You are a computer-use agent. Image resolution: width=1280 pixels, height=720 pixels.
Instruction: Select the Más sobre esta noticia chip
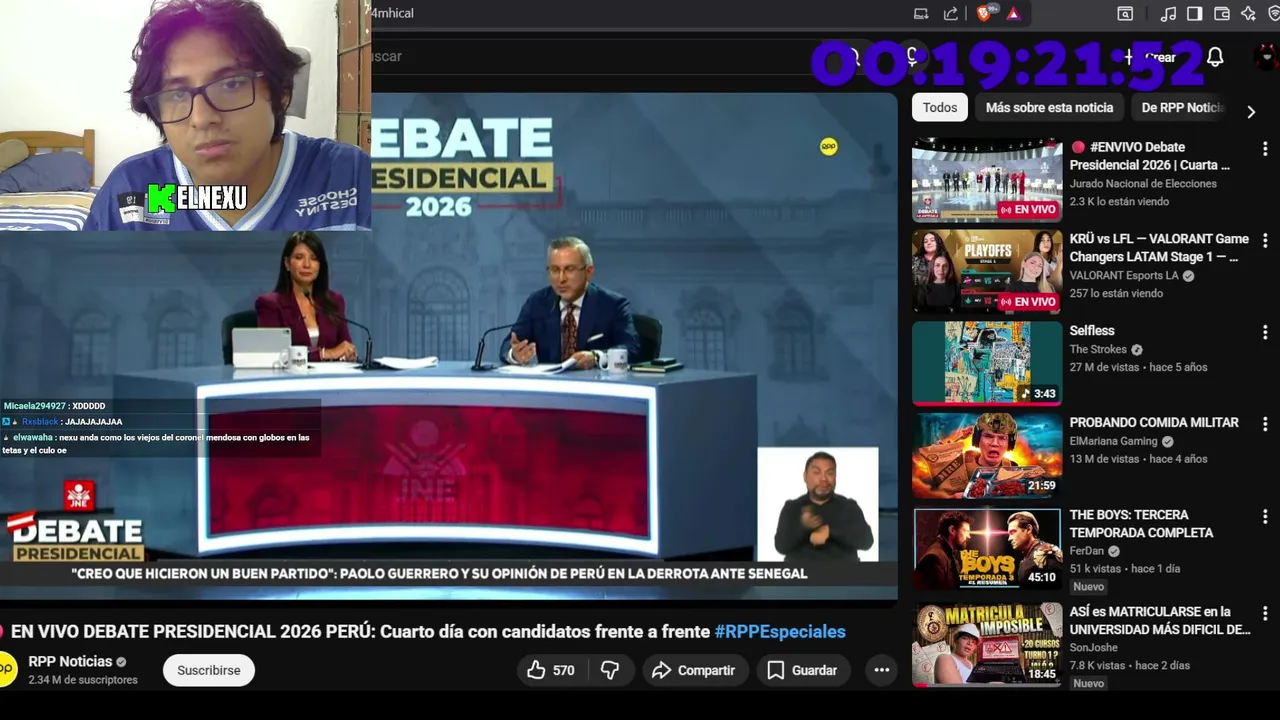[x=1049, y=107]
